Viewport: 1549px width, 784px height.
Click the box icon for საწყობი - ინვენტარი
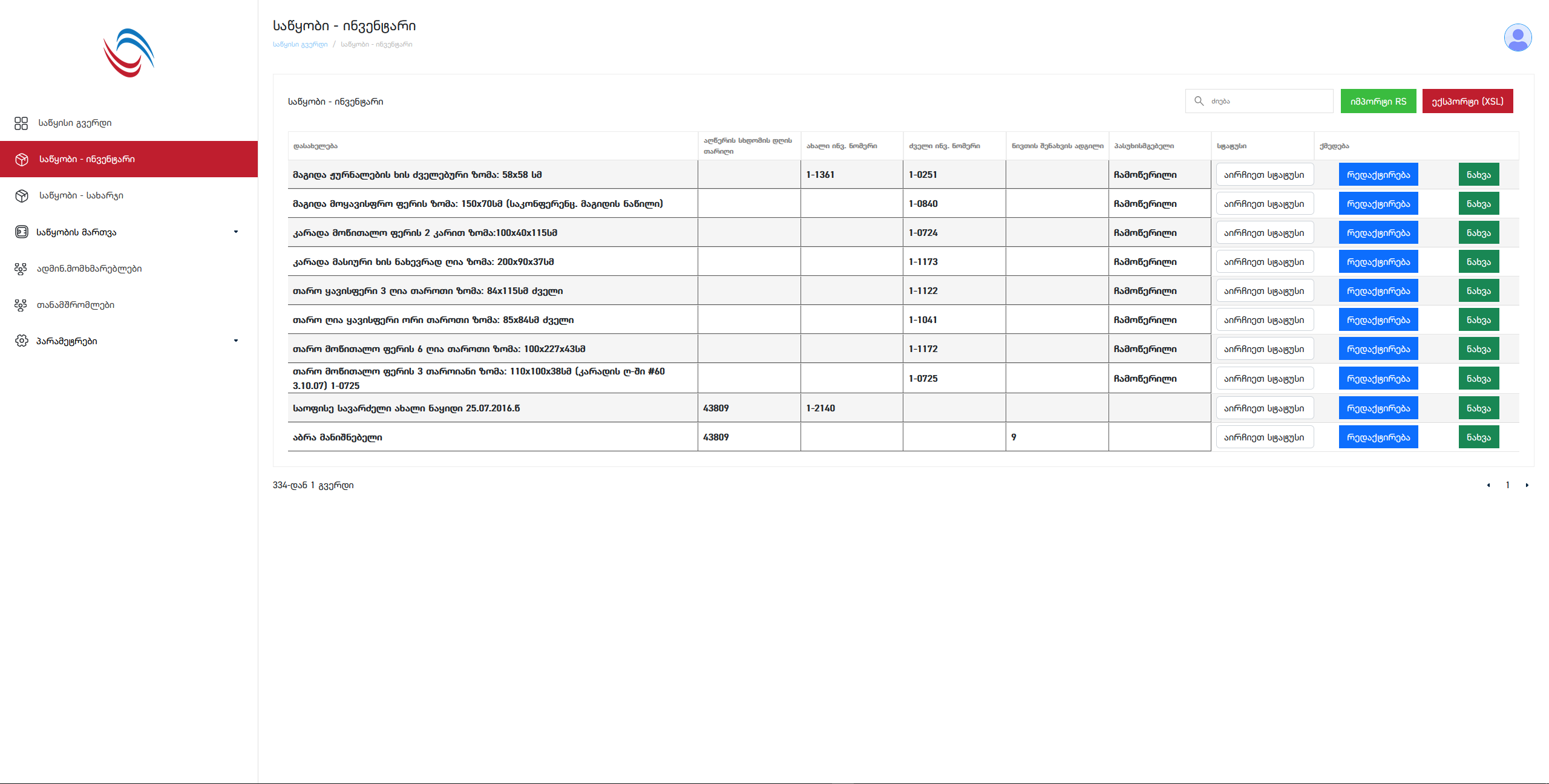tap(22, 160)
